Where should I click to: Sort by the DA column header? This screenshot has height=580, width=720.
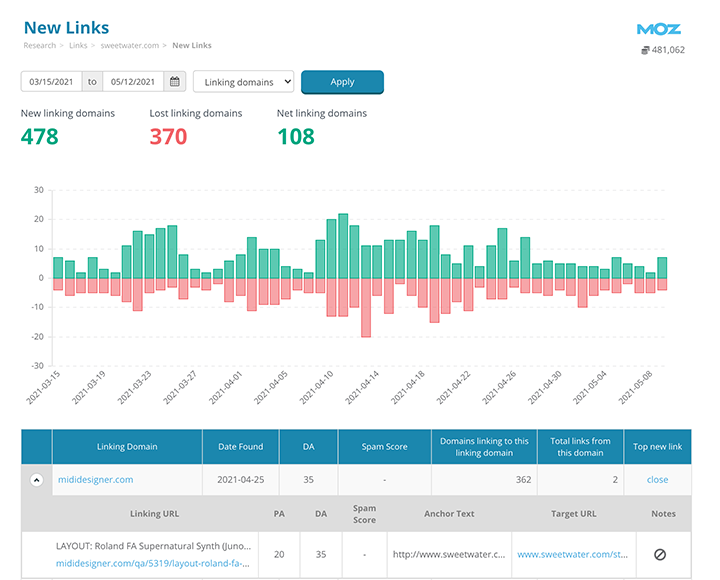pos(308,447)
